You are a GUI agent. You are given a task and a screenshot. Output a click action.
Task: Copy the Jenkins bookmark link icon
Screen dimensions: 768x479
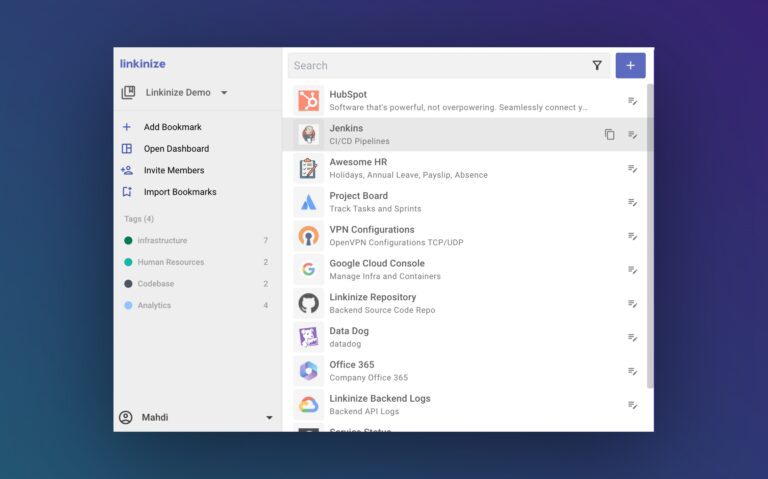[x=609, y=134]
